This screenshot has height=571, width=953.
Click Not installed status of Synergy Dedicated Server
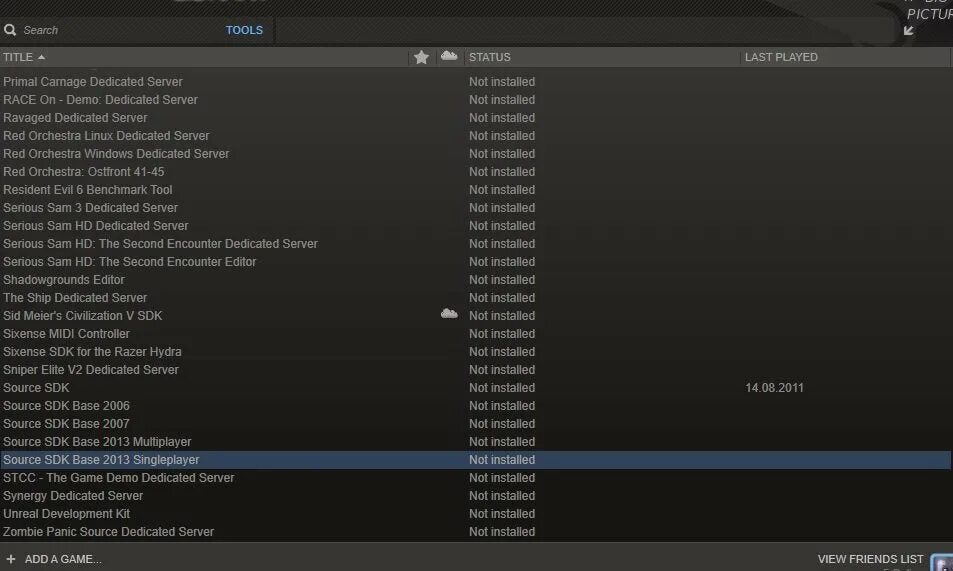click(502, 496)
